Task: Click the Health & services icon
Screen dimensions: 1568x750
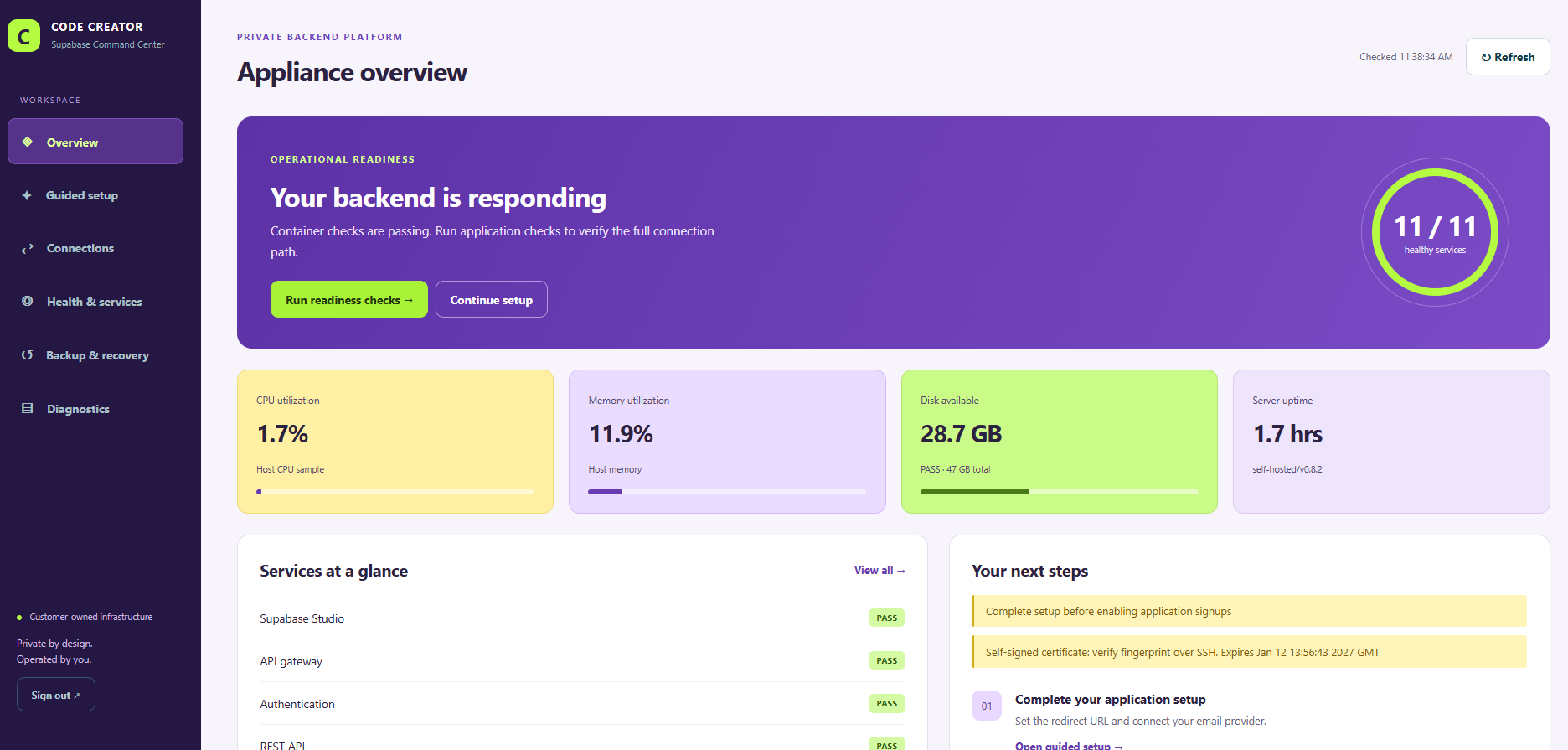Action: click(28, 302)
